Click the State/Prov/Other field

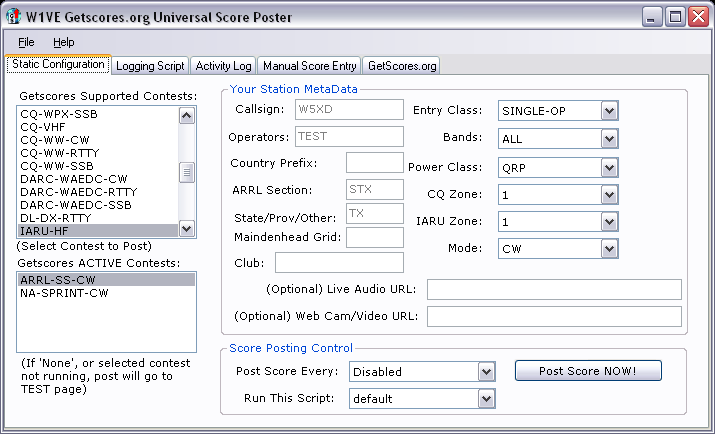[375, 213]
